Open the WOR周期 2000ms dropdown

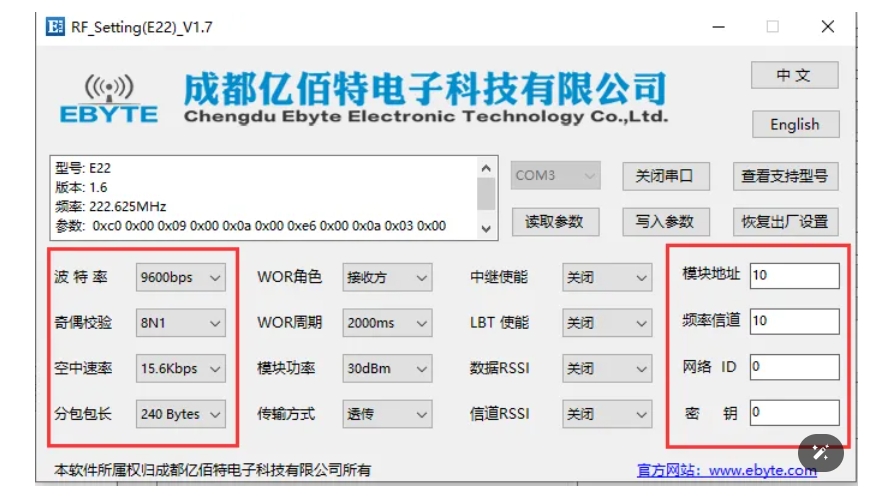(x=387, y=323)
